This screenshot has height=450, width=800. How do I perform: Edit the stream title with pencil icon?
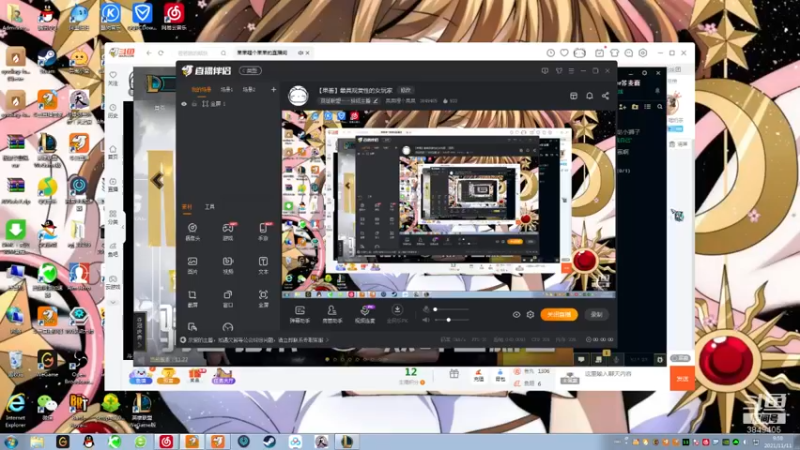pos(376,101)
